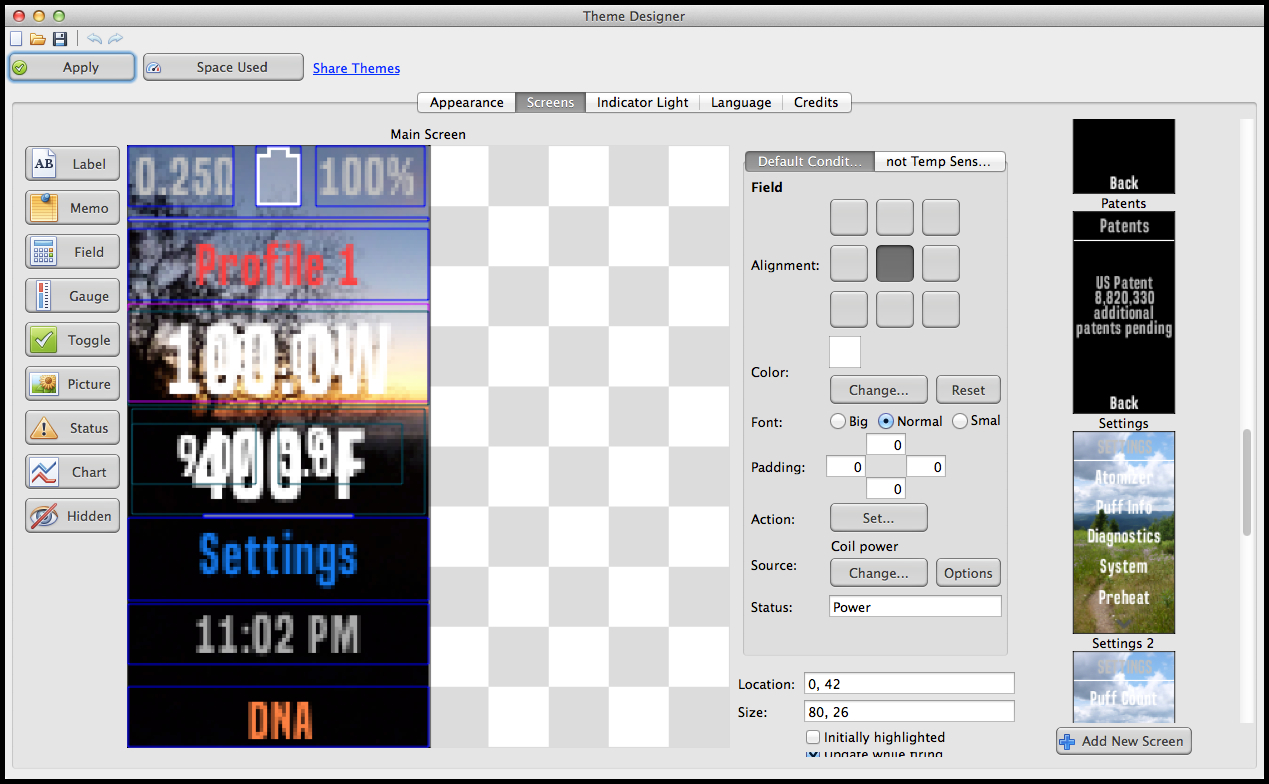Screen dimensions: 1269x784
Task: Open the Indicator Light tab
Action: pos(642,102)
